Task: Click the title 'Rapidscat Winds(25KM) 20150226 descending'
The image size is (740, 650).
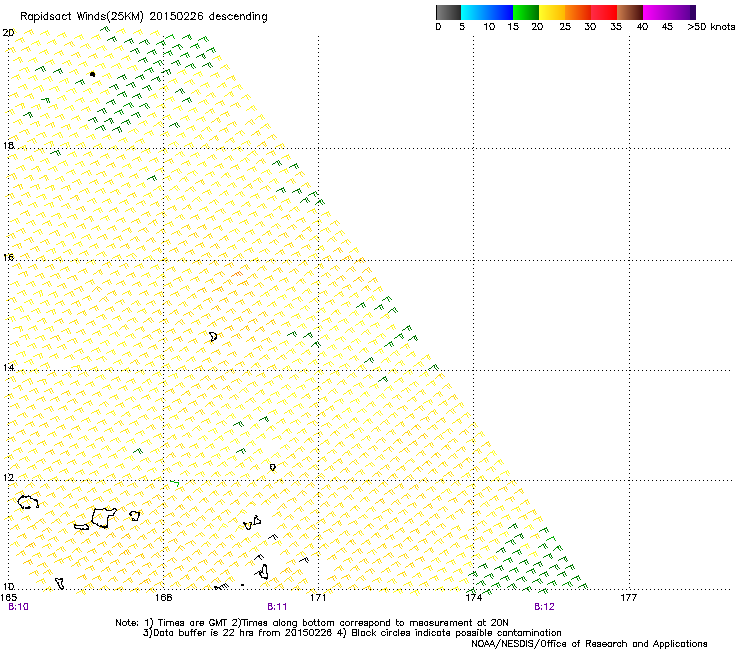Action: 143,17
